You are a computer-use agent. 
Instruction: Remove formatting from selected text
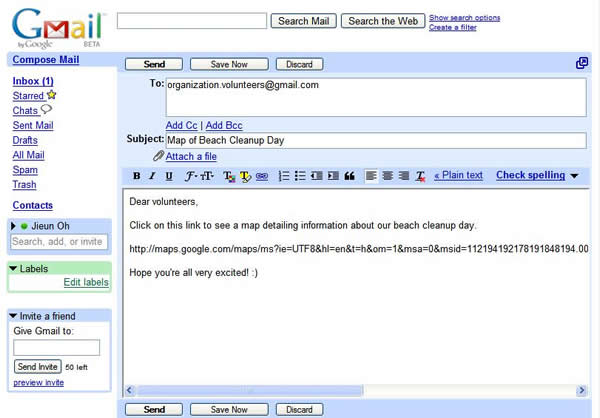(x=421, y=176)
